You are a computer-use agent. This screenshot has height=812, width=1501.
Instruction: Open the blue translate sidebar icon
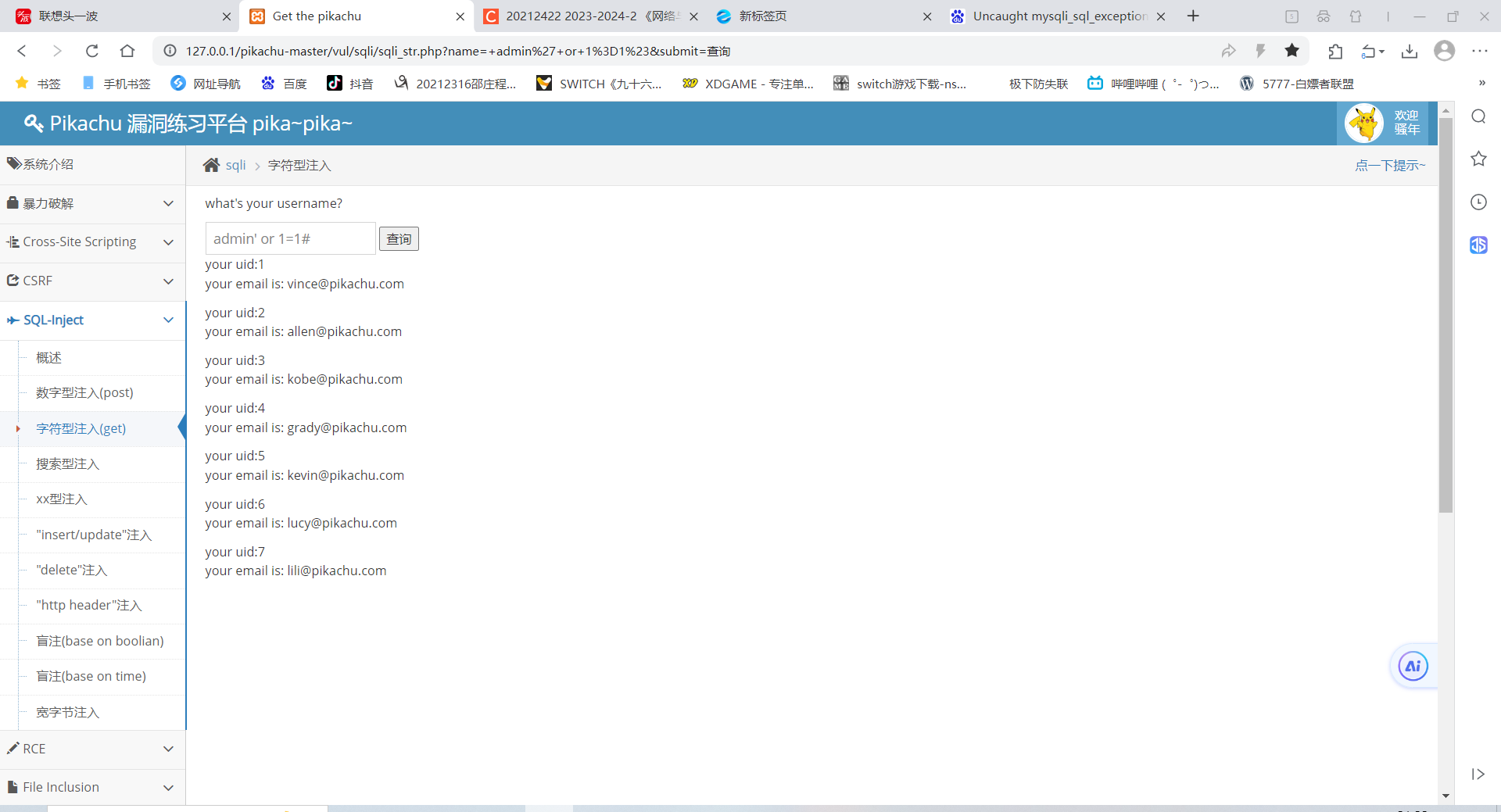[1478, 245]
